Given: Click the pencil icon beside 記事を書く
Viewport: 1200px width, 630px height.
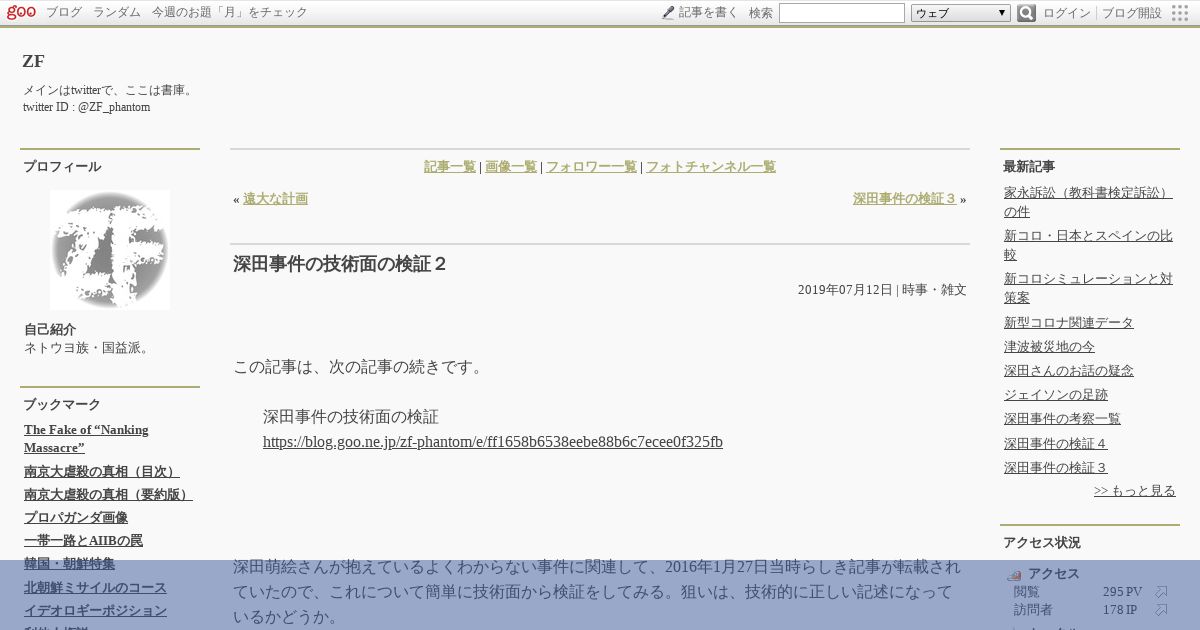Looking at the screenshot, I should [668, 13].
